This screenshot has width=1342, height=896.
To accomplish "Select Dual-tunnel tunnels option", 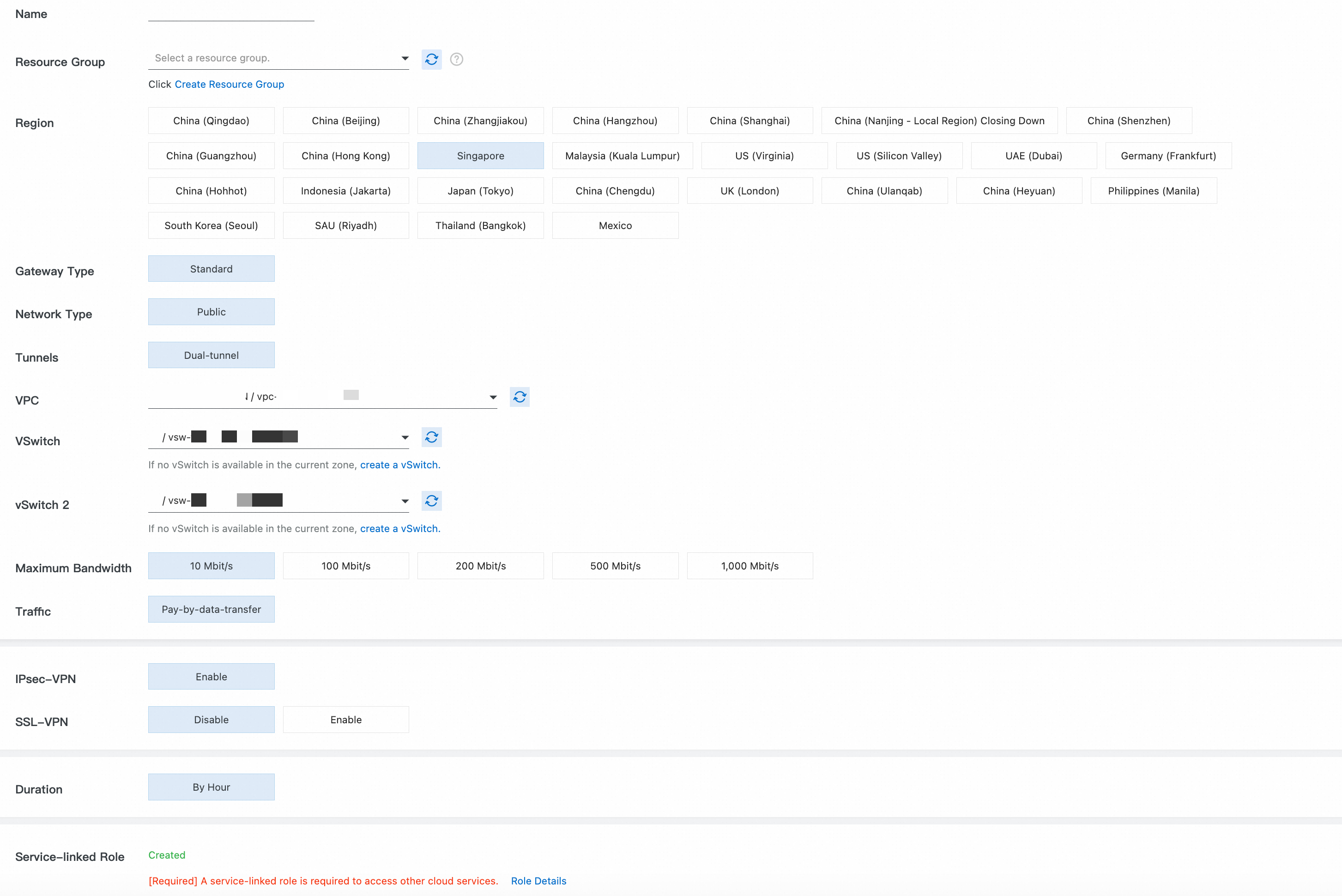I will [211, 355].
